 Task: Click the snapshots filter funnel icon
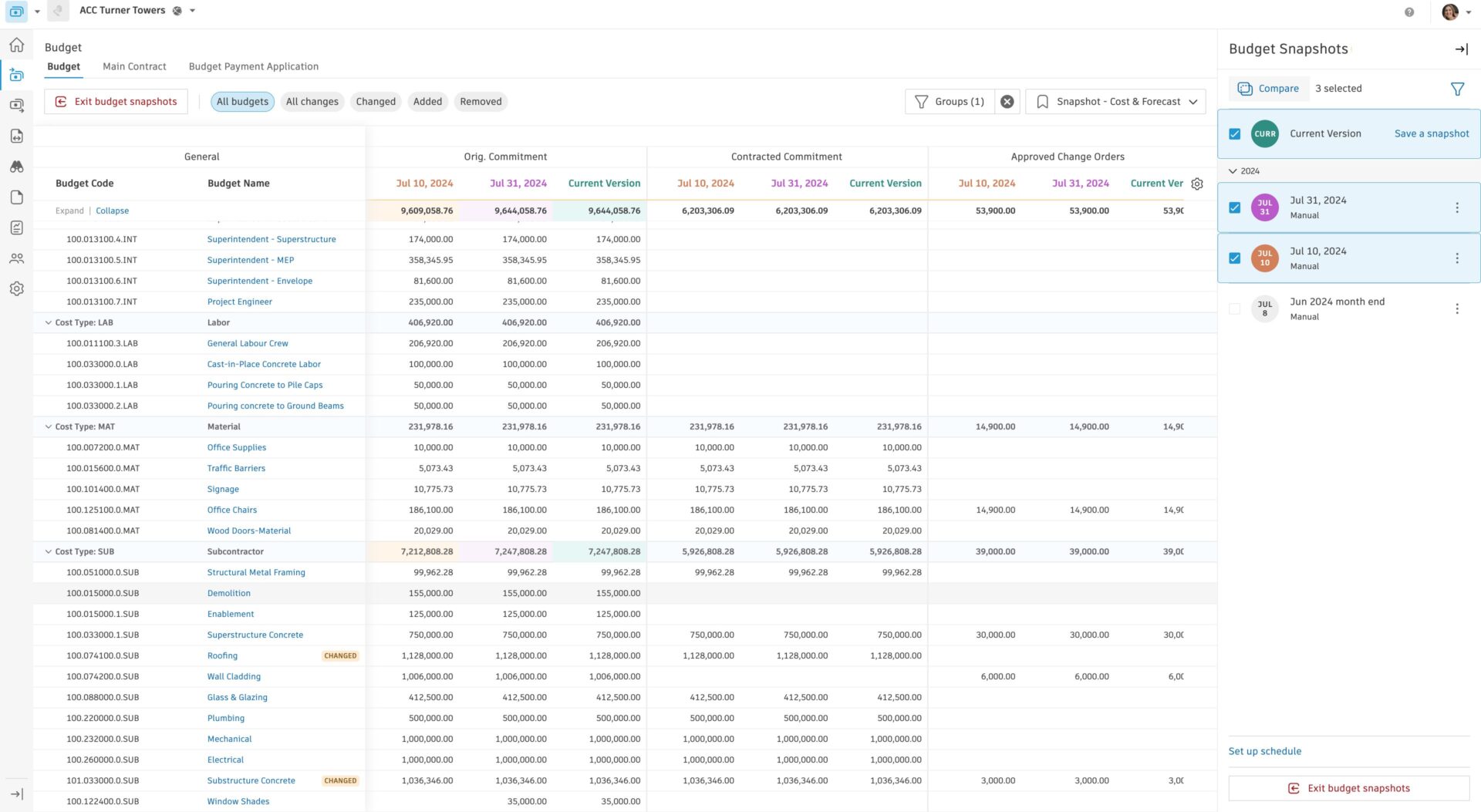coord(1457,89)
